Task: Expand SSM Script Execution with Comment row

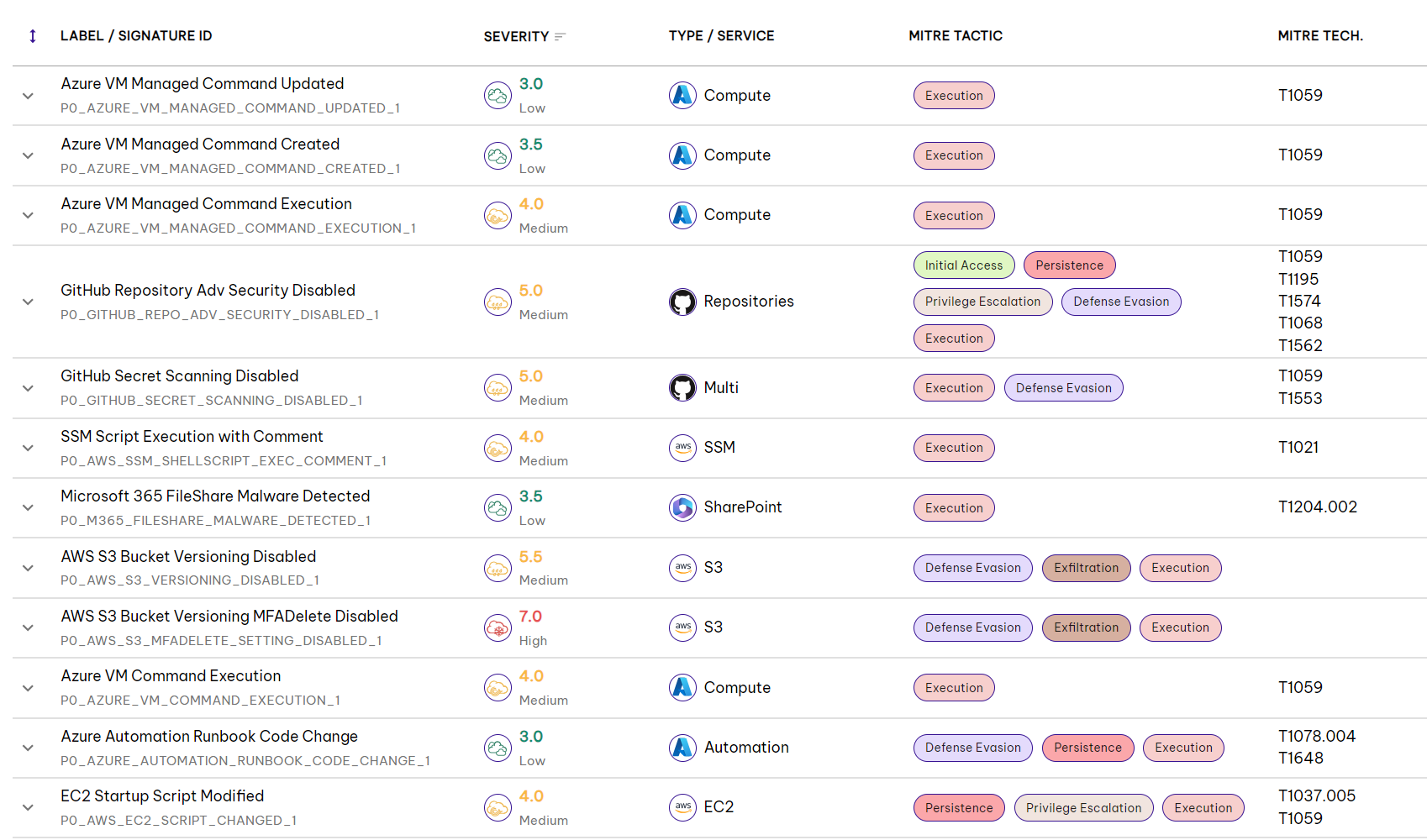Action: point(28,448)
